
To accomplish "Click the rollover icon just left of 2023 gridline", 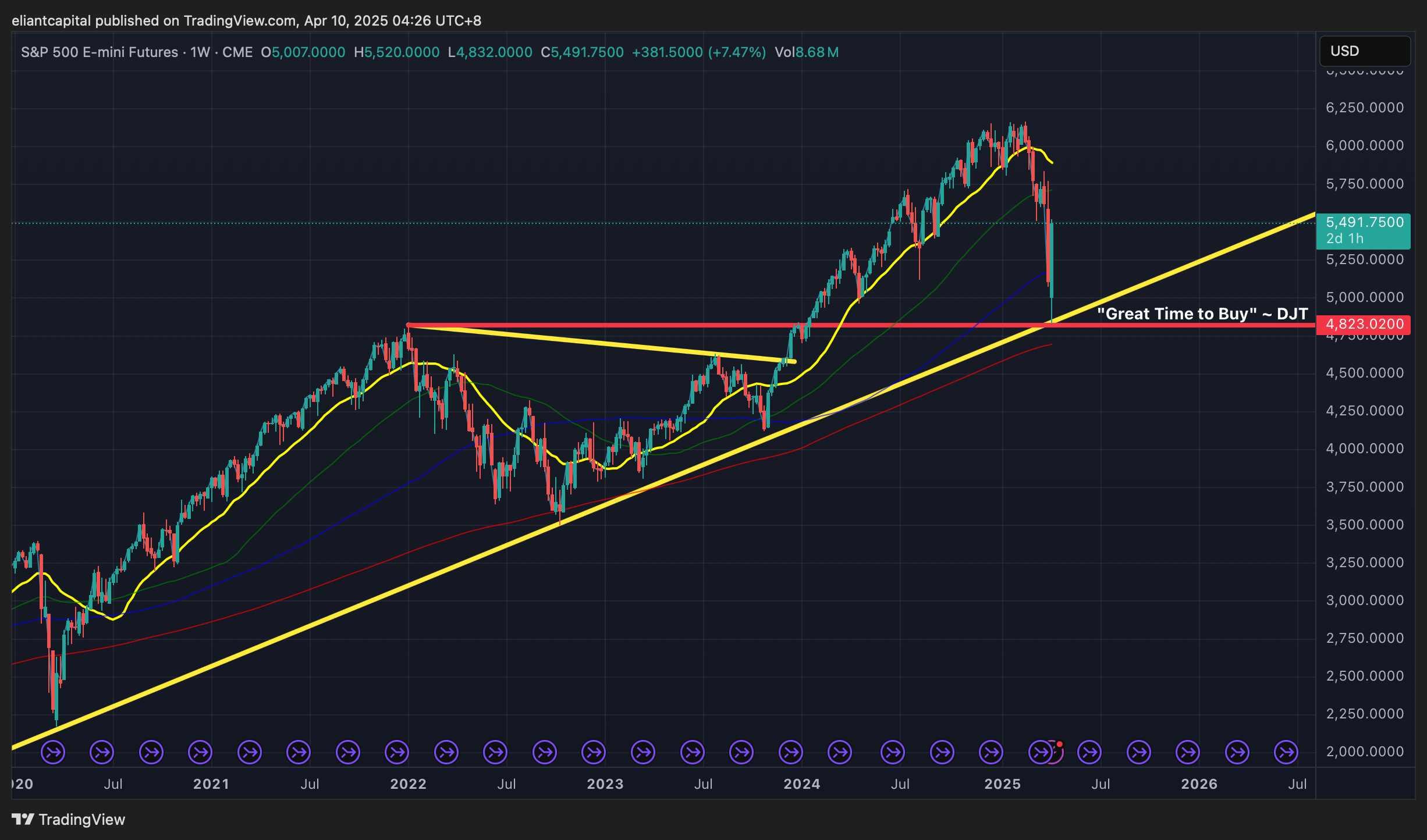I will pyautogui.click(x=594, y=752).
